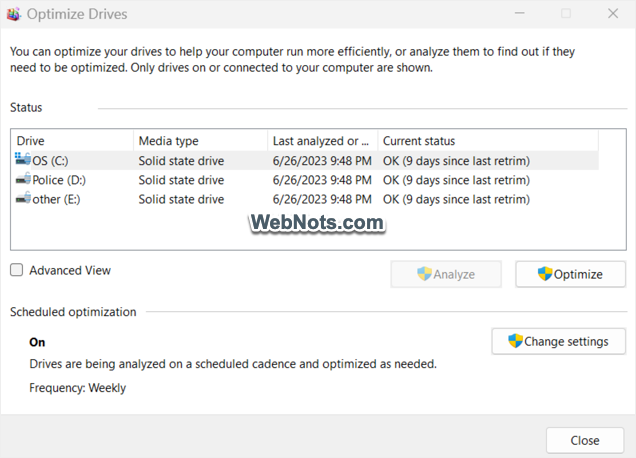636x458 pixels.
Task: Minimize the Optimize Drives window
Action: [520, 13]
